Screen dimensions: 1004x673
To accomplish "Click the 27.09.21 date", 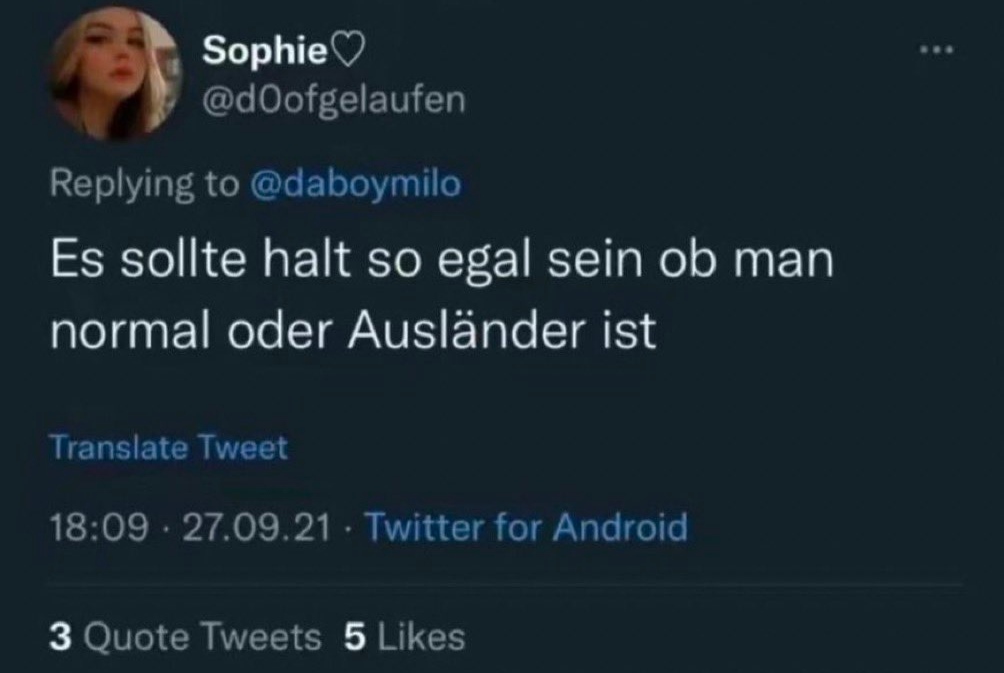I will tap(256, 525).
